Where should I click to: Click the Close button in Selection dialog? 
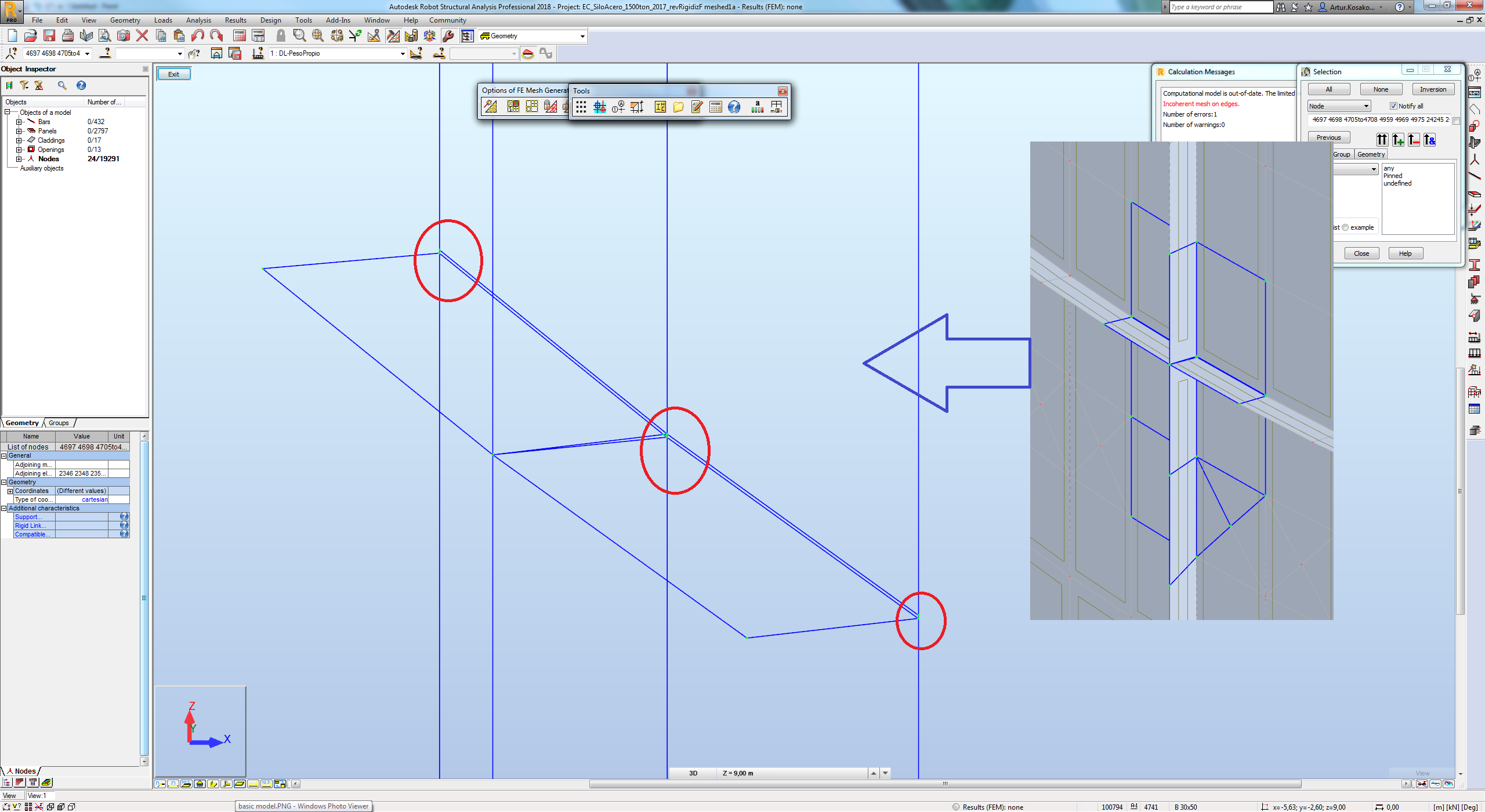(1361, 253)
